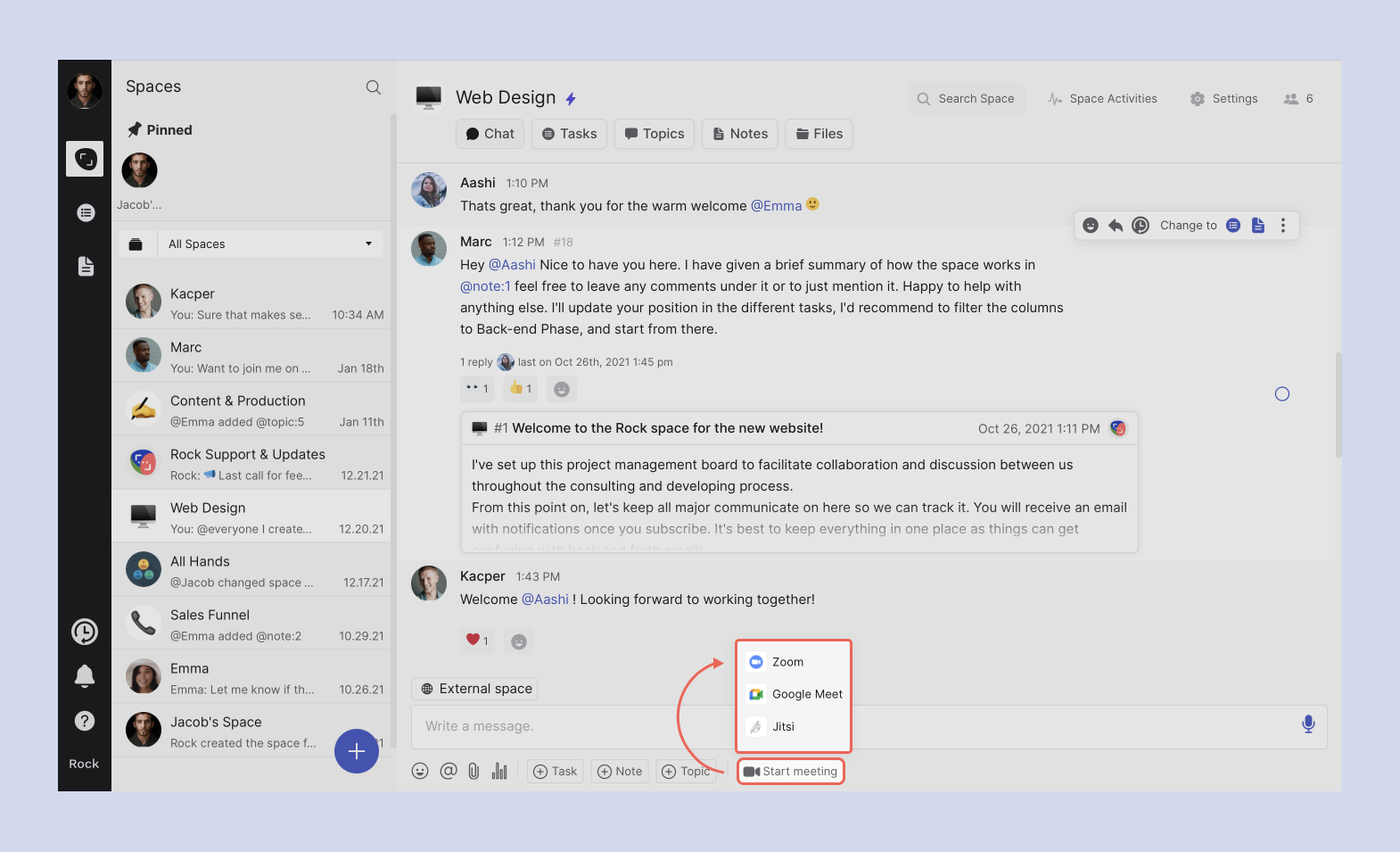Click the microphone voice message icon
Viewport: 1400px width, 852px height.
click(x=1307, y=724)
